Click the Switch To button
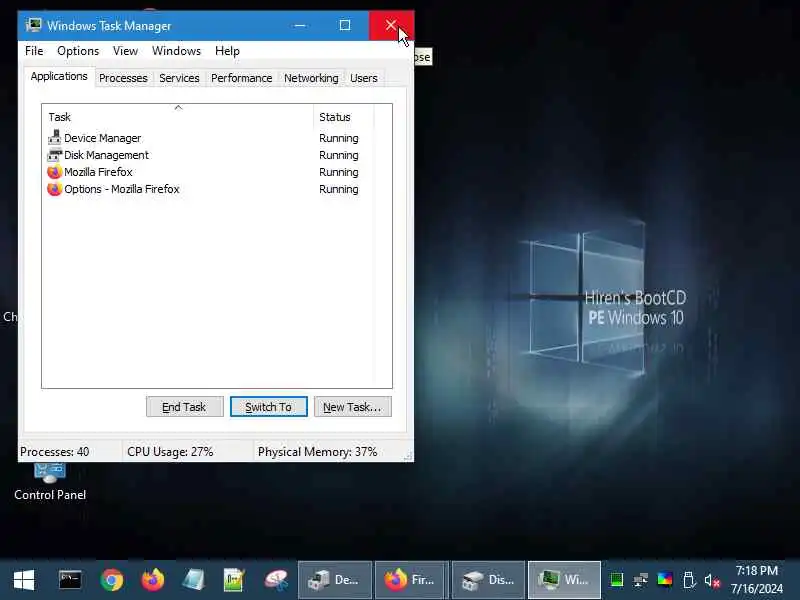Screen dimensions: 800x600 click(x=268, y=407)
